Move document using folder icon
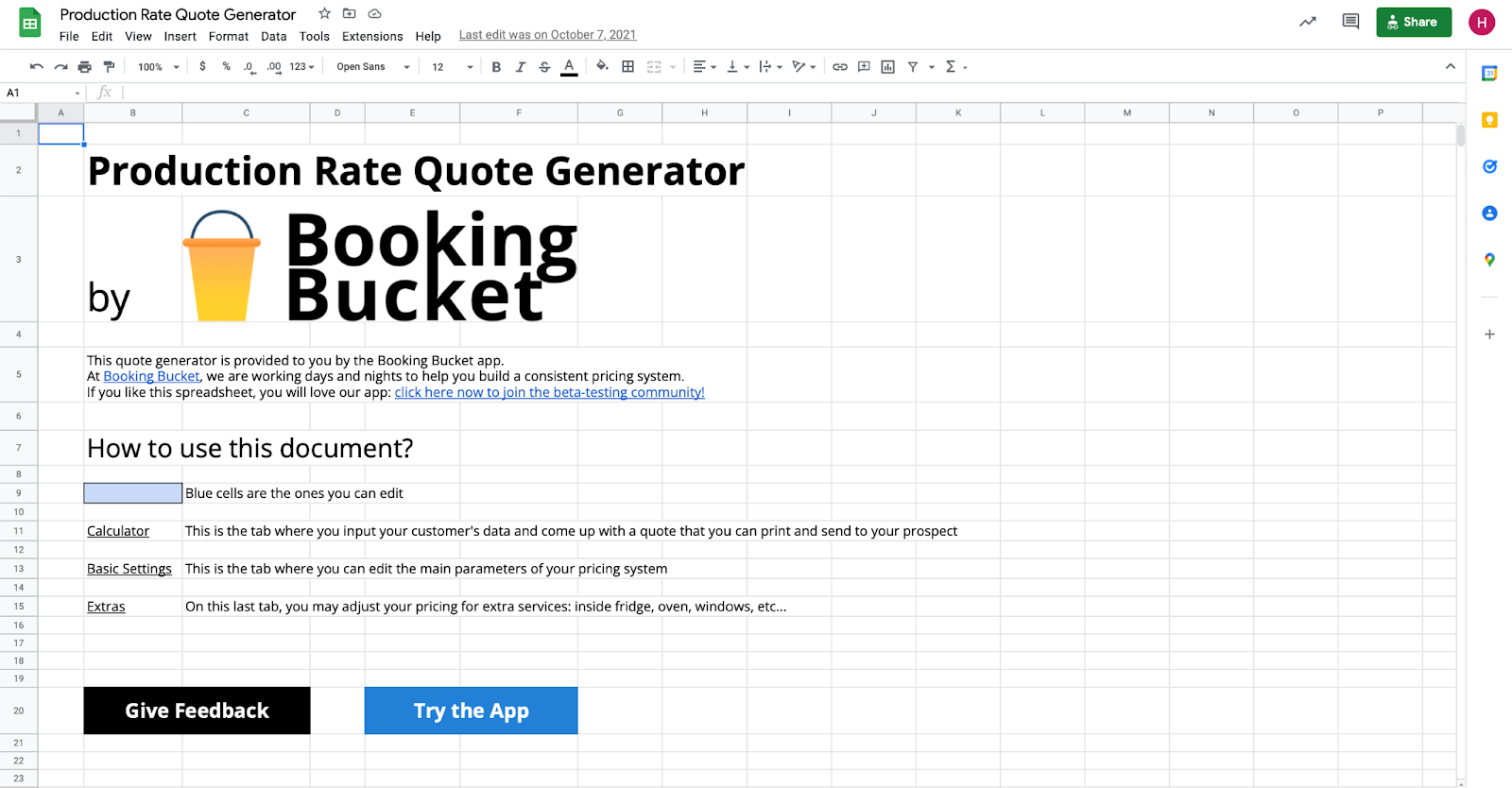 pos(350,13)
